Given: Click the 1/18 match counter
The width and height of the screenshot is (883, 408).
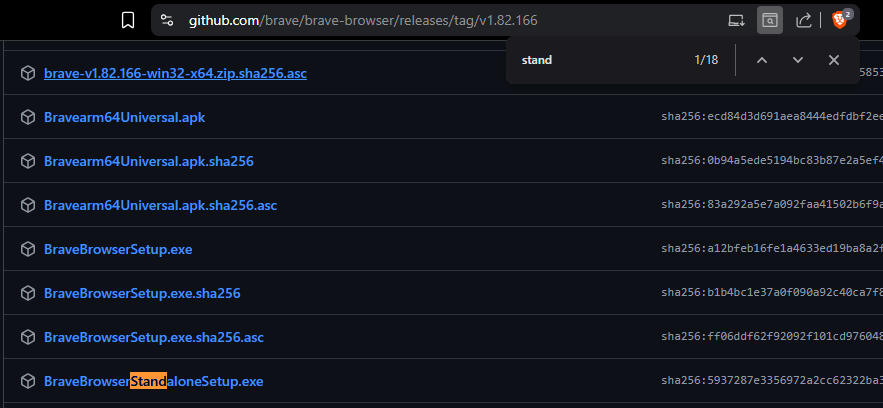Looking at the screenshot, I should [706, 60].
